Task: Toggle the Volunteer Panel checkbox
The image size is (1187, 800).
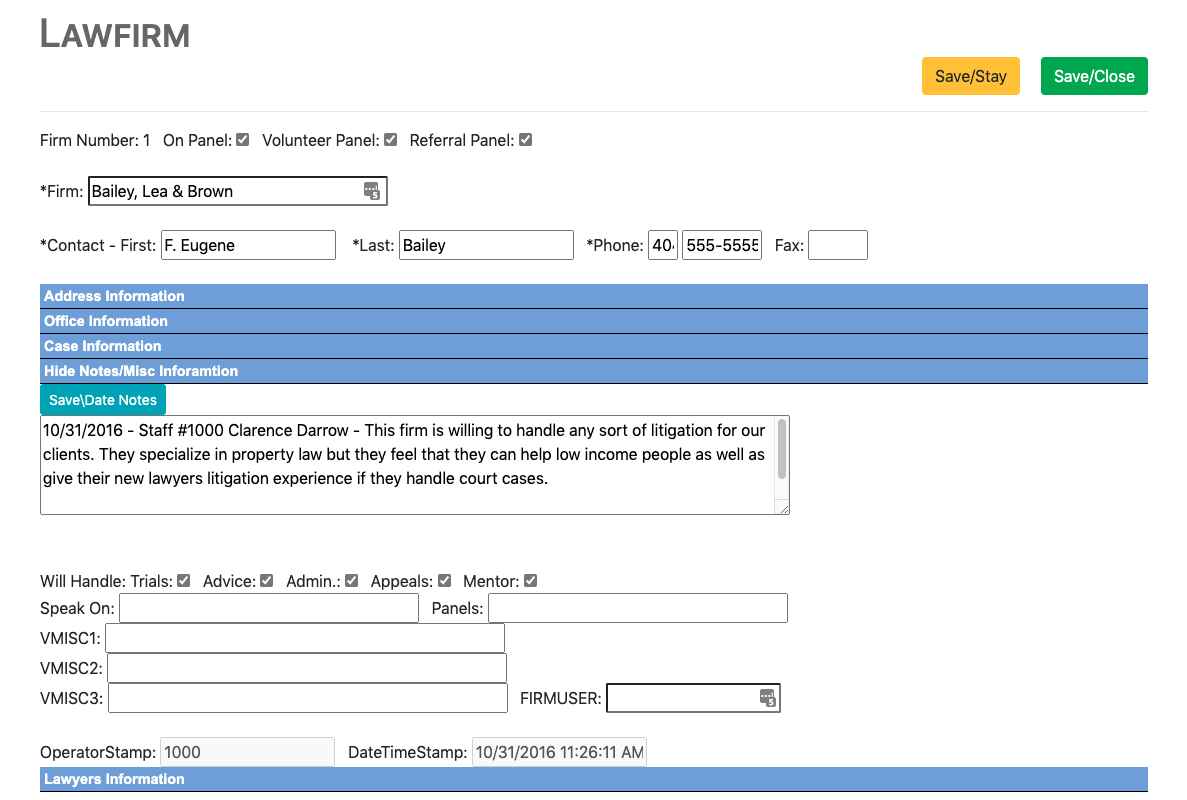Action: point(391,140)
